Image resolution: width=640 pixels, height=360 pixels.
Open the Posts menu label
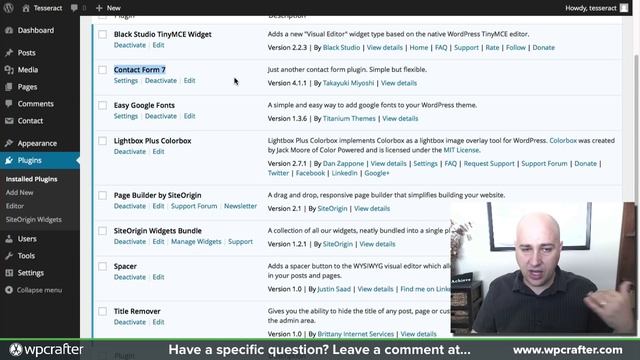(x=27, y=53)
